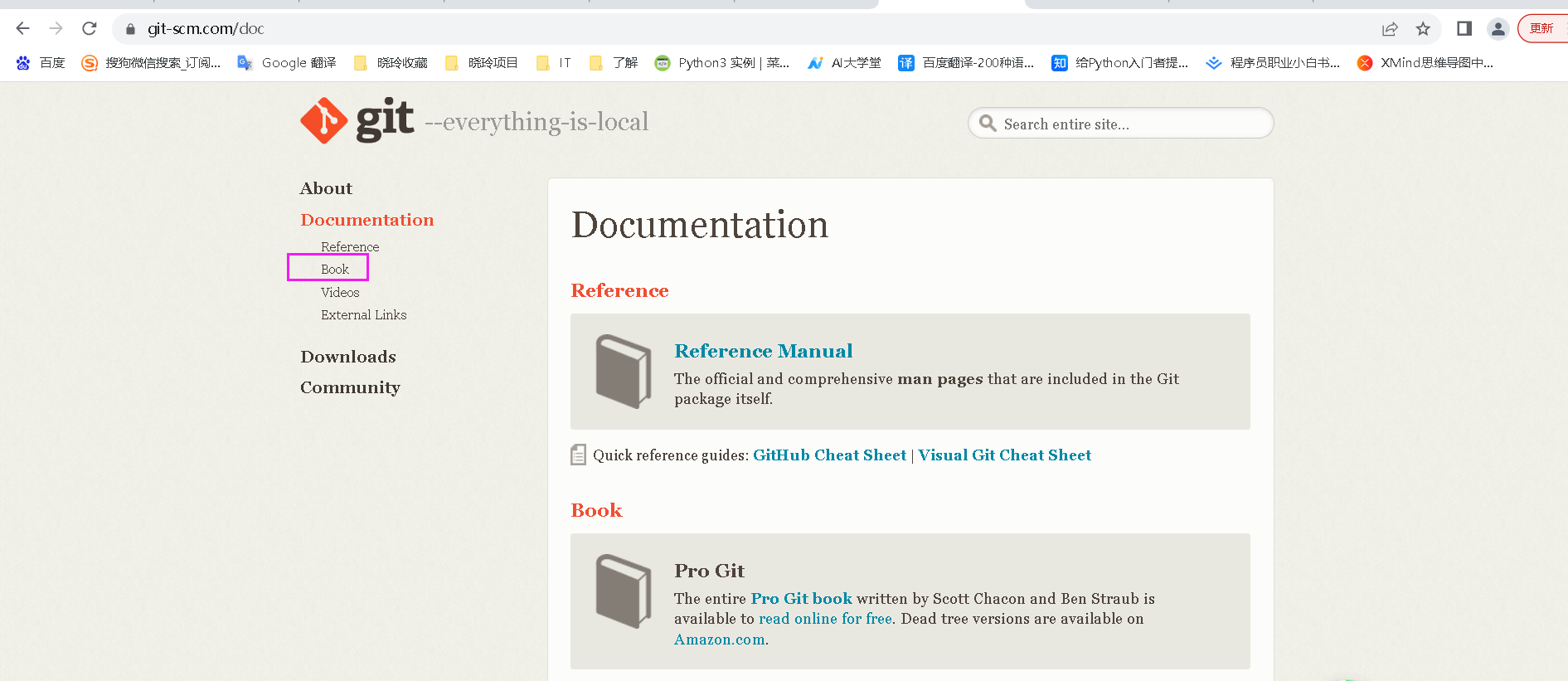Image resolution: width=1568 pixels, height=681 pixels.
Task: Focus the address bar showing git-scm.com/doc
Action: tap(746, 29)
